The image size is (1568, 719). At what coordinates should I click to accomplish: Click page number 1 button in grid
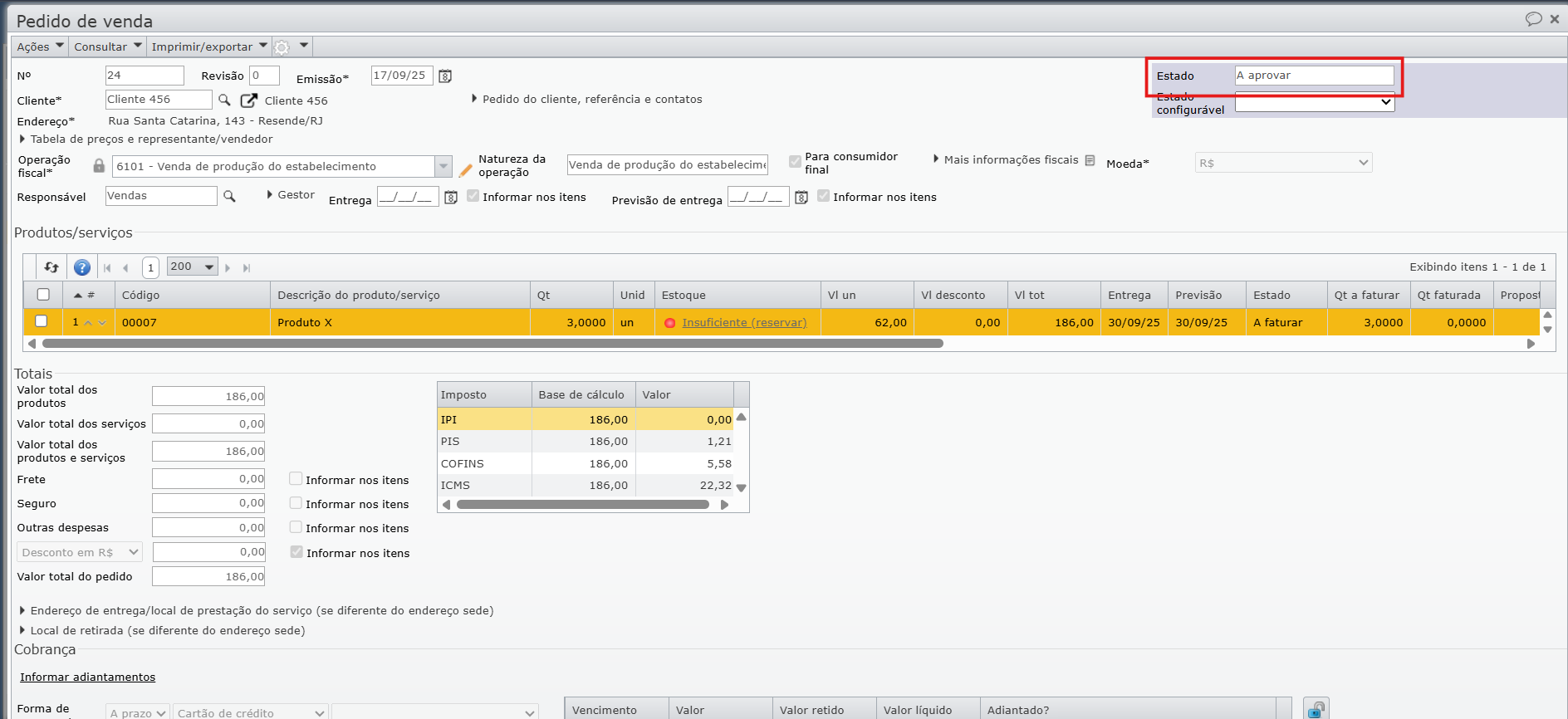pos(150,267)
